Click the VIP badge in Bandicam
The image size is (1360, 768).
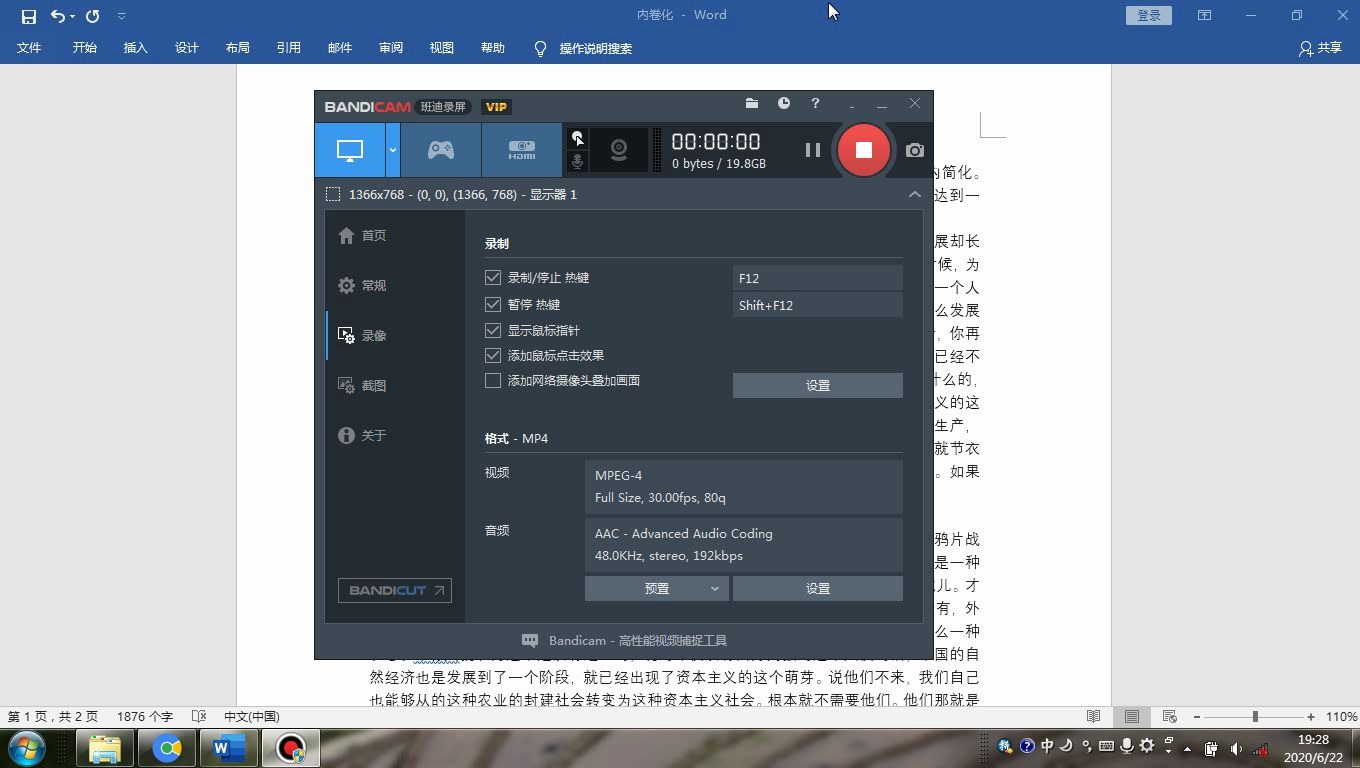(x=496, y=107)
